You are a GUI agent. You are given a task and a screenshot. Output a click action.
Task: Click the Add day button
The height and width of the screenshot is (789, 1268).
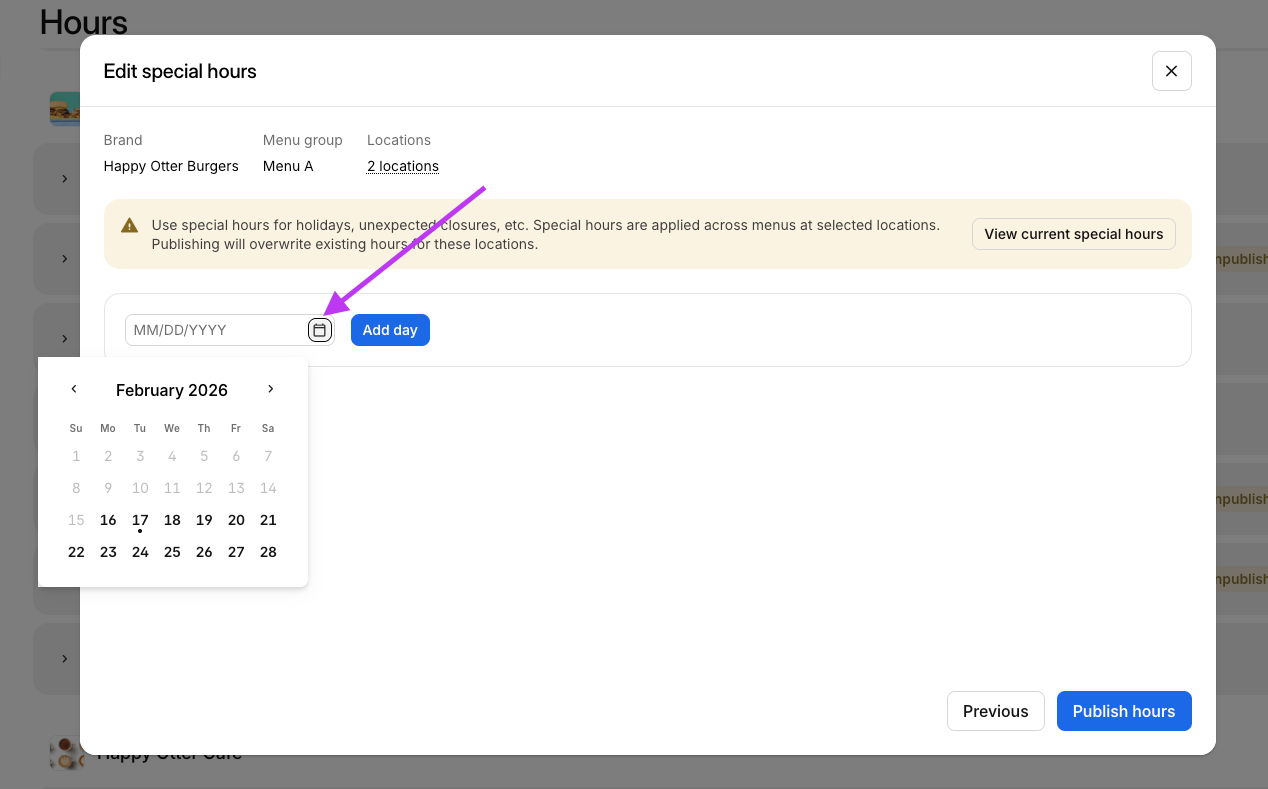[390, 330]
